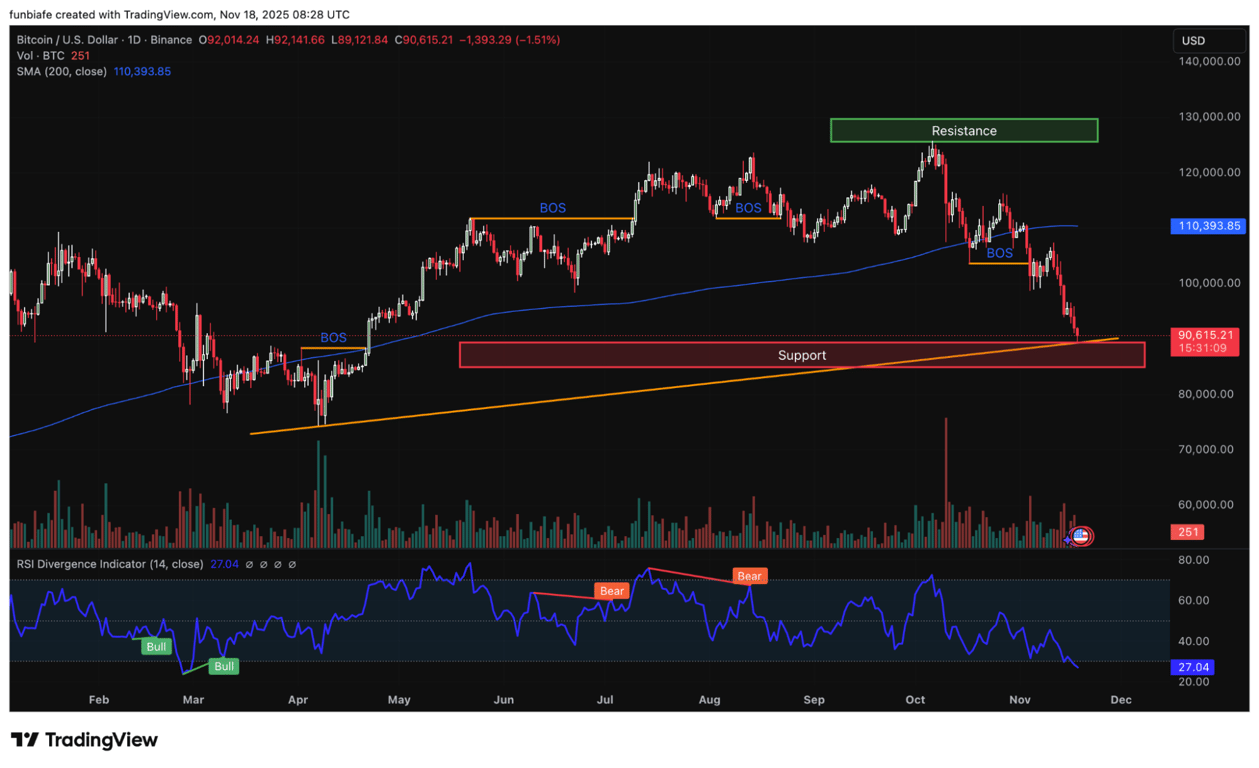Expand the Bitcoin / U.S. Dollar symbol title
Screen dimensions: 1259x768
65,40
